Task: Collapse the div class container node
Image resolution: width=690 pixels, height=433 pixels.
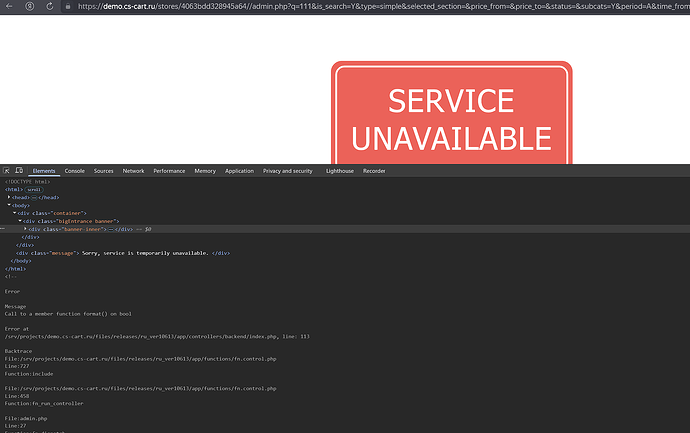Action: [15, 213]
